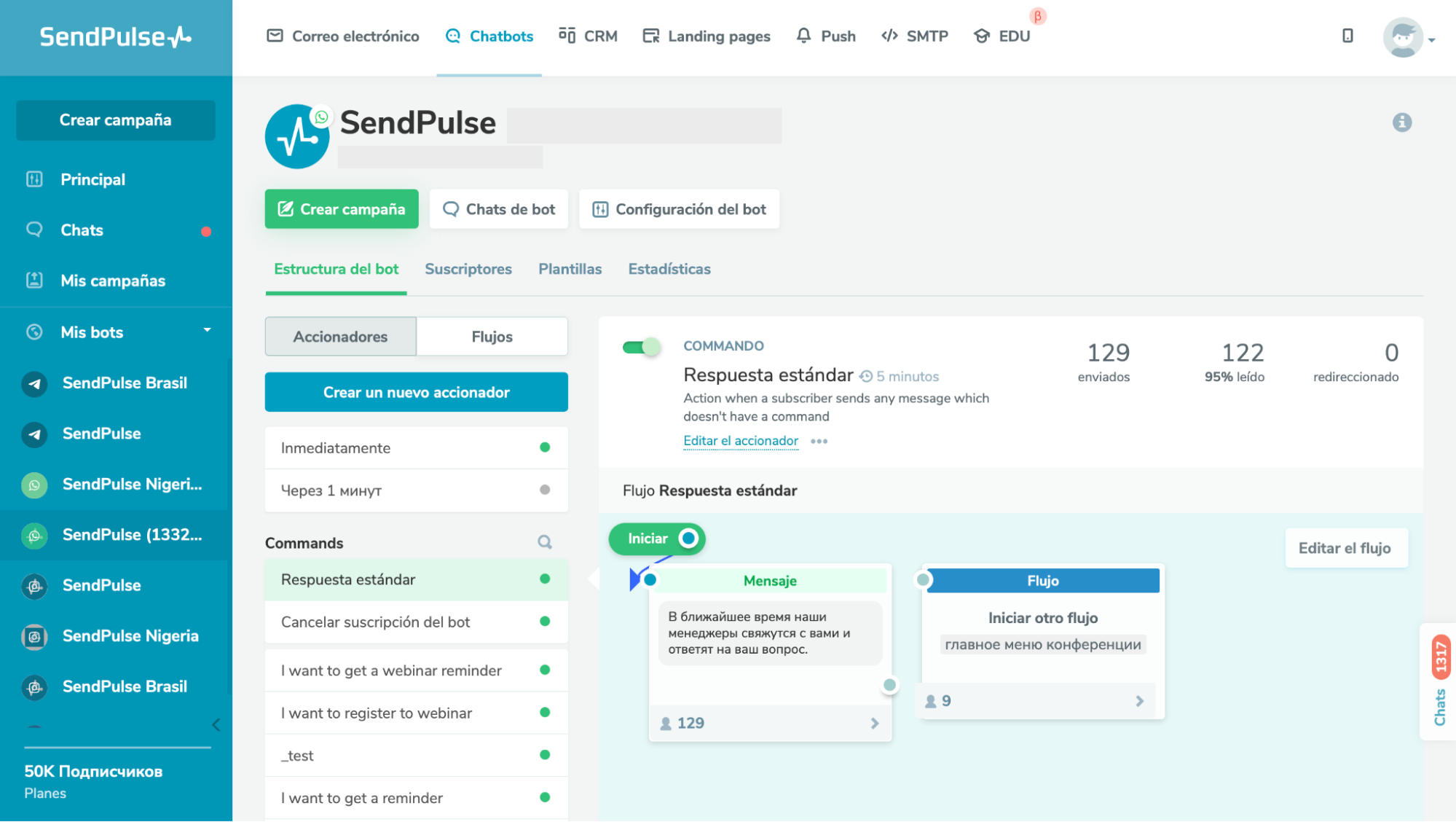
Task: Click the Mis bots icon in sidebar
Action: [x=34, y=332]
